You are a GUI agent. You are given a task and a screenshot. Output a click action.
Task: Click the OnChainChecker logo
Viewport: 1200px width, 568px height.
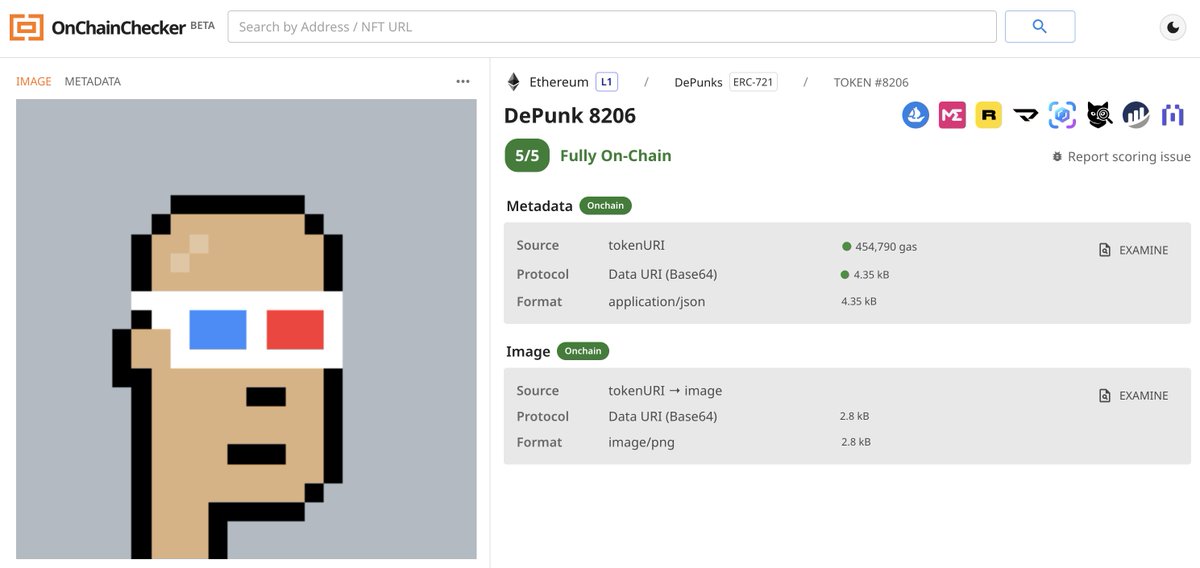pos(98,27)
